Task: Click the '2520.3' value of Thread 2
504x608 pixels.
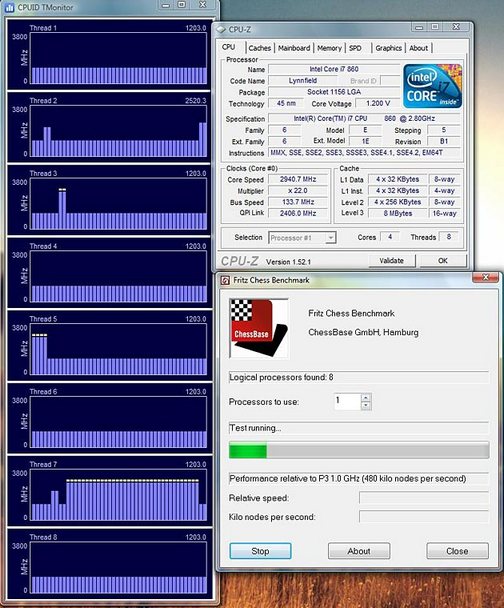Action: pyautogui.click(x=196, y=101)
